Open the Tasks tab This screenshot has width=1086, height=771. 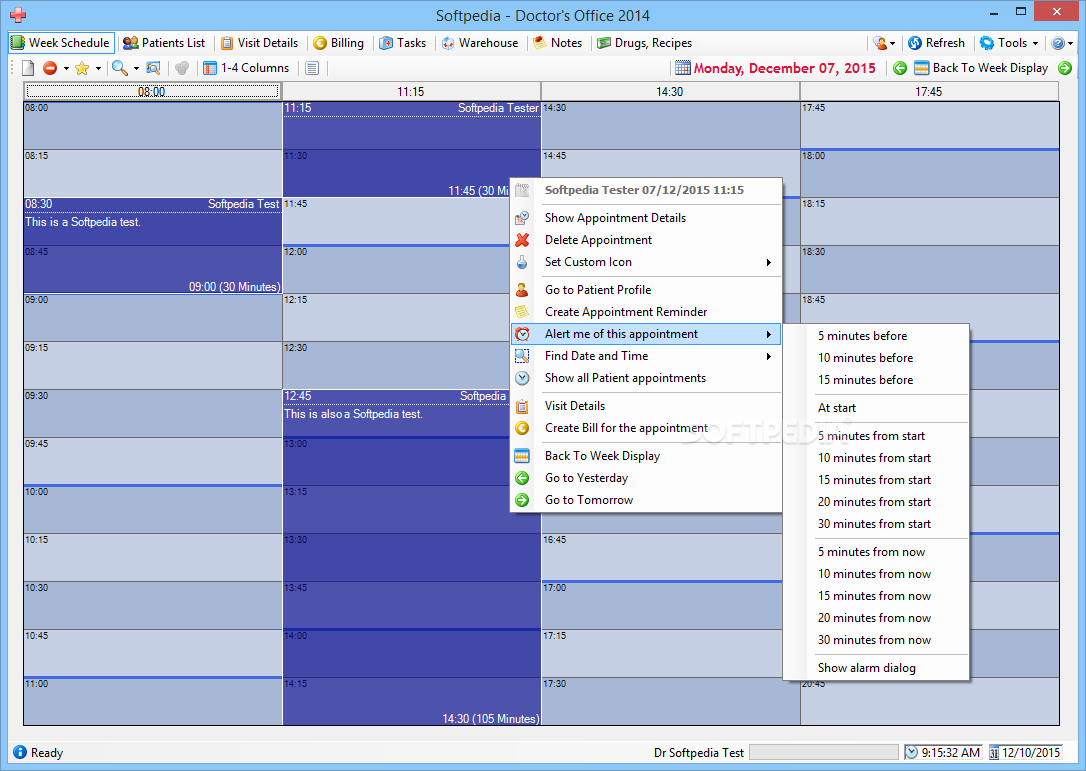pos(403,43)
